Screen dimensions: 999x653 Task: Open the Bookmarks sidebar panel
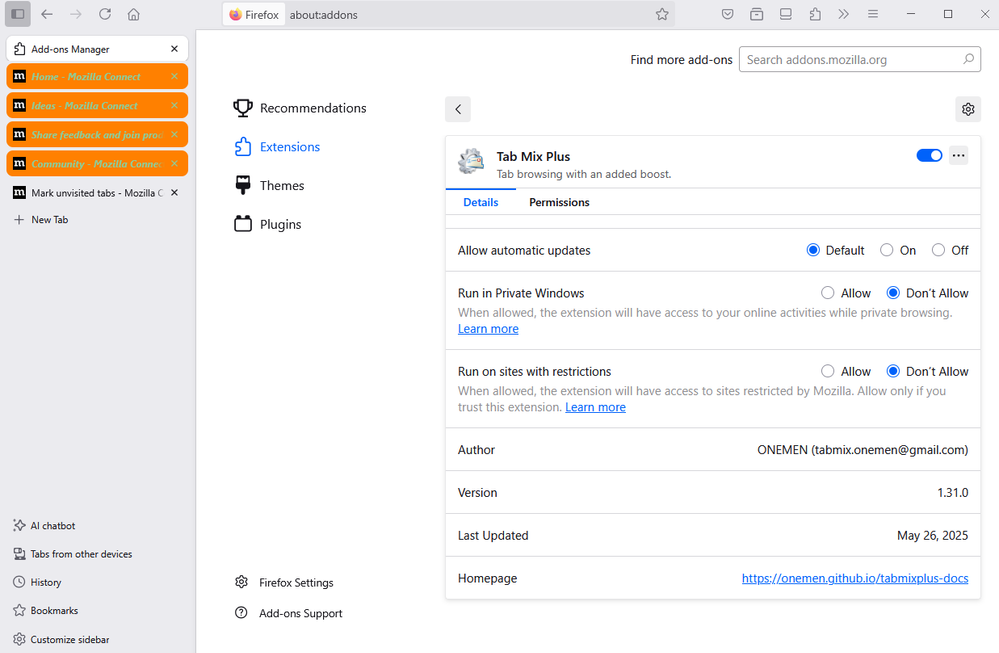coord(46,610)
